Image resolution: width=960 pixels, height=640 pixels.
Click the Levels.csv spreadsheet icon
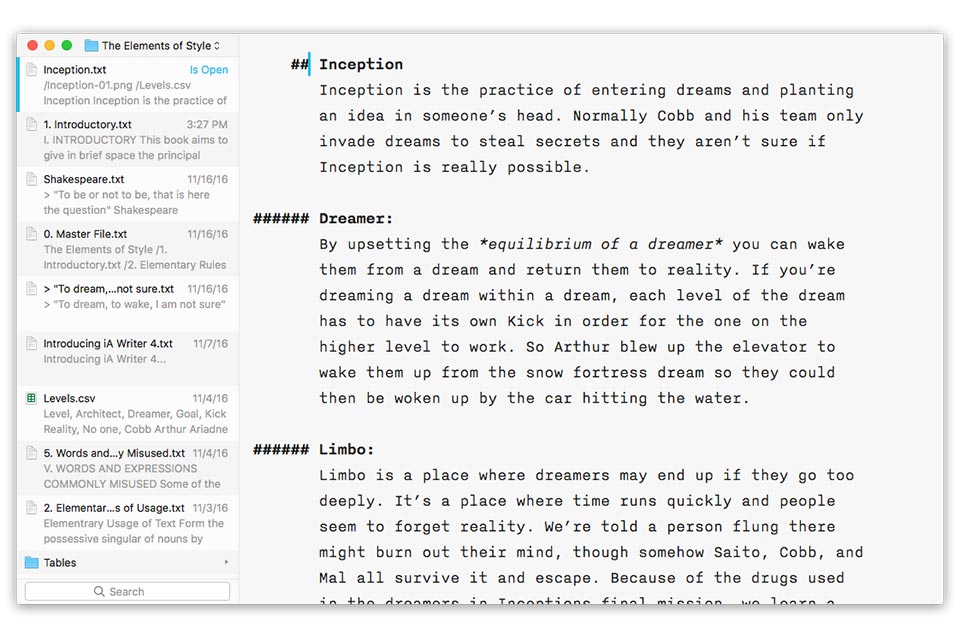coord(31,398)
